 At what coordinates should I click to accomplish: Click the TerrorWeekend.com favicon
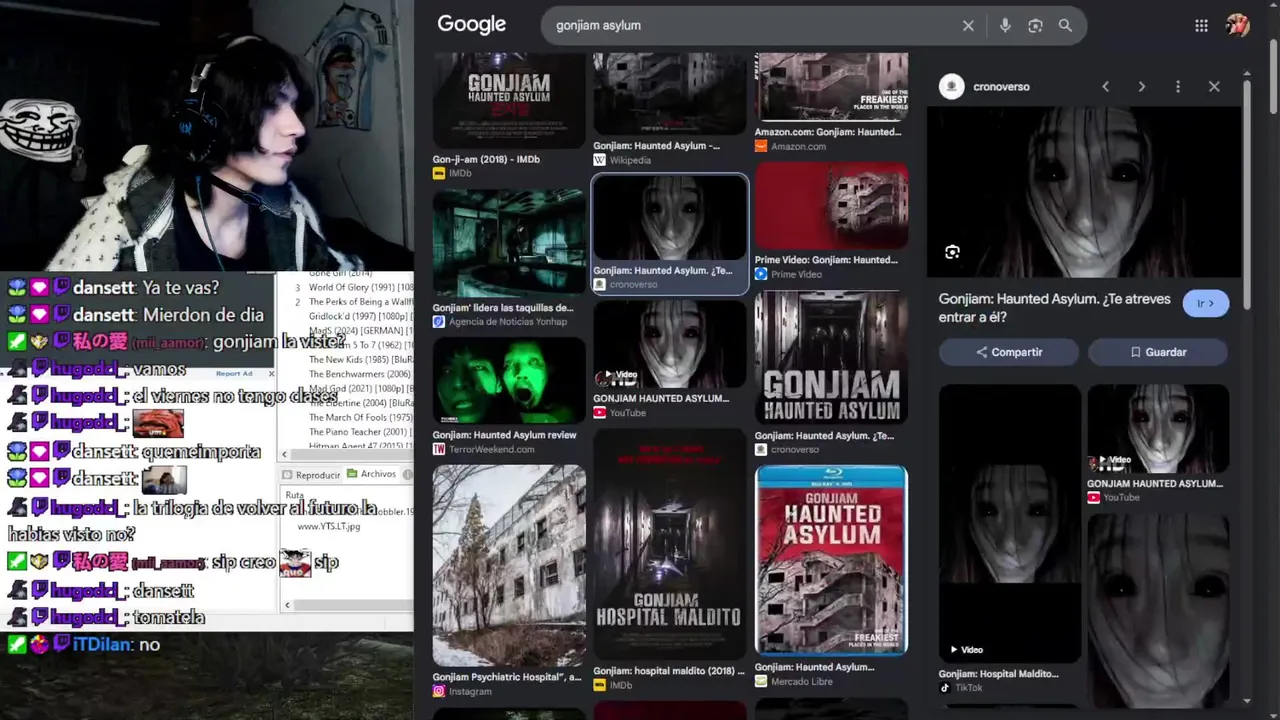pos(439,449)
